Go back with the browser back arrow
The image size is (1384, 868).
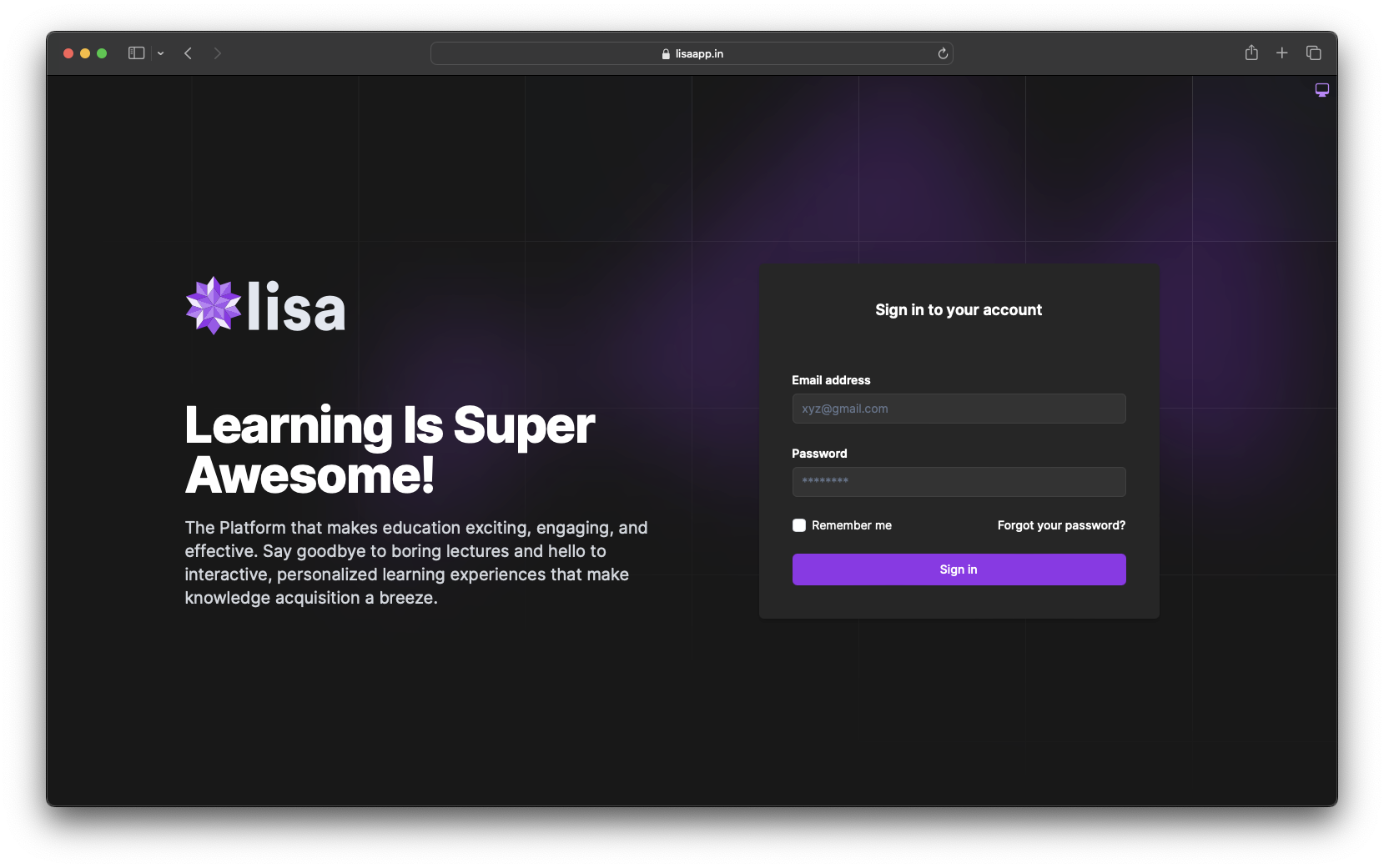point(189,53)
